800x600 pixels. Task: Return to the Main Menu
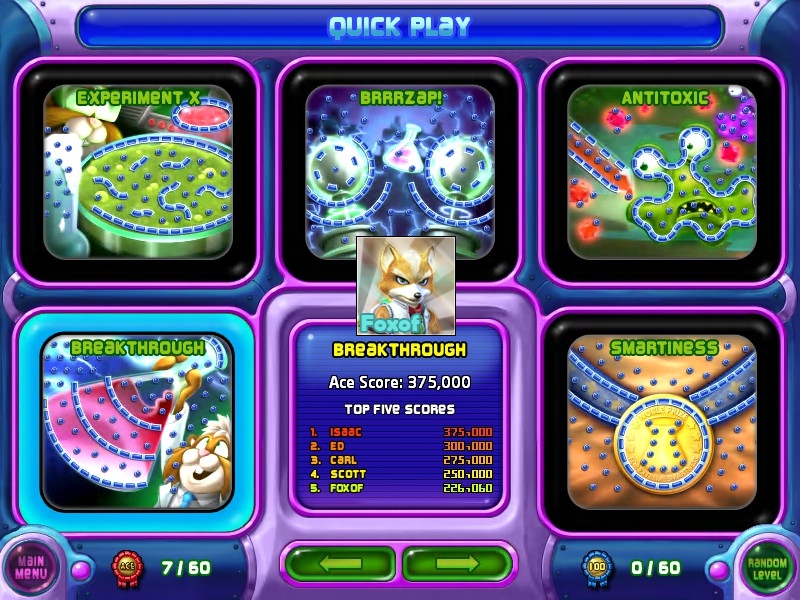pyautogui.click(x=31, y=567)
